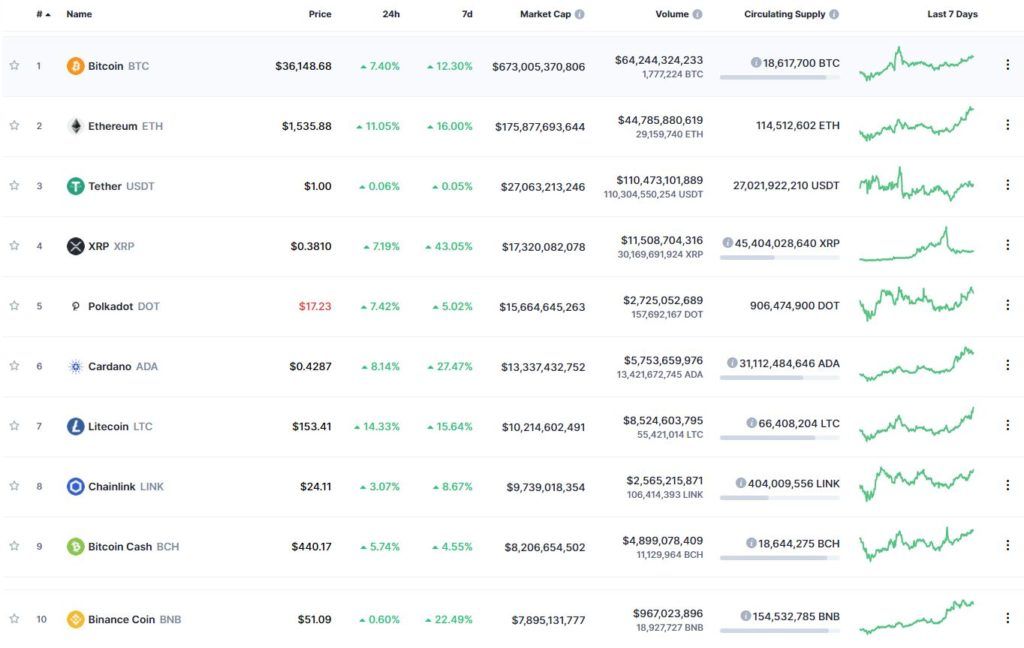Viewport: 1024px width, 648px height.
Task: Open the Polkadot DOT coin name link
Action: point(123,306)
